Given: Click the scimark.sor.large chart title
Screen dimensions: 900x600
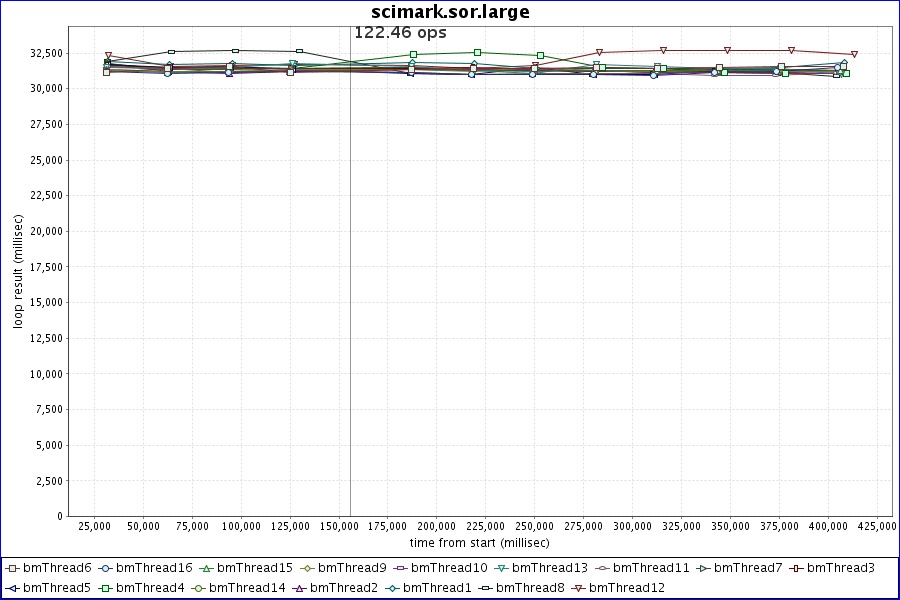Looking at the screenshot, I should click(x=450, y=12).
